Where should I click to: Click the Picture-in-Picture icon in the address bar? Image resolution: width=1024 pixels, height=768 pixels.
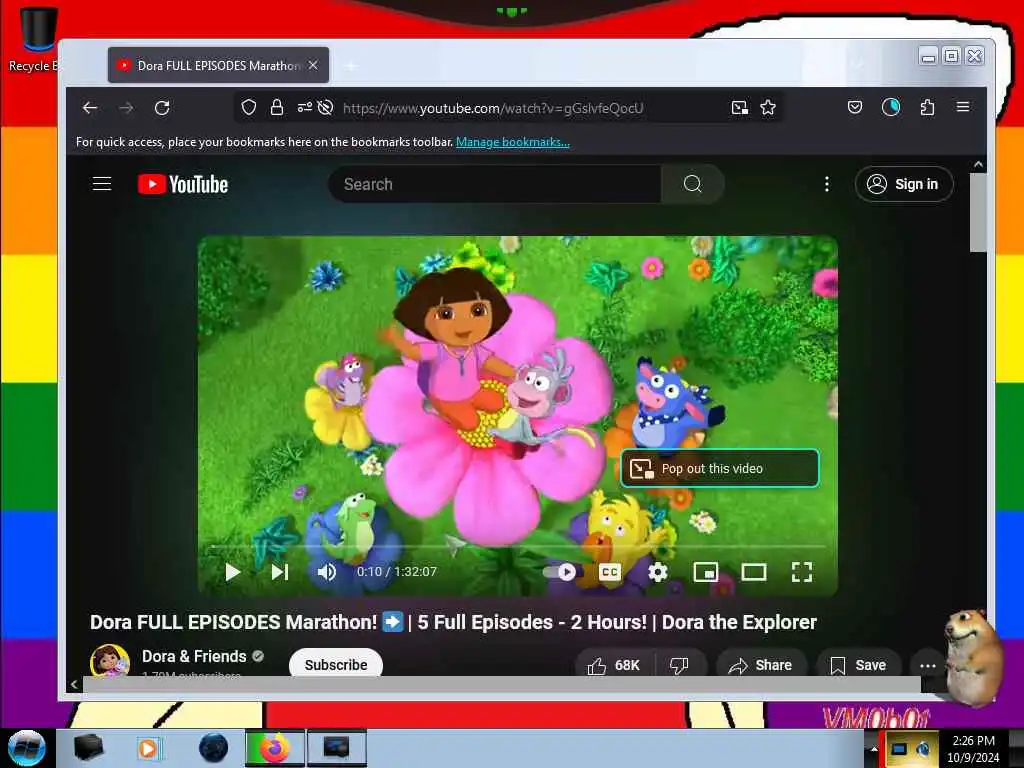[739, 108]
